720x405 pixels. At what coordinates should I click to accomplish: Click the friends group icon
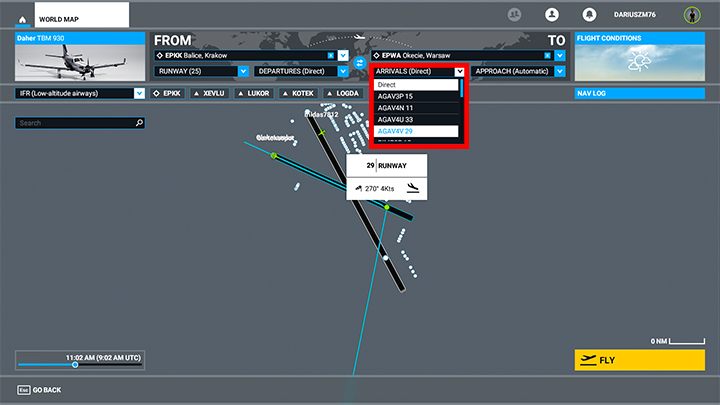point(515,15)
